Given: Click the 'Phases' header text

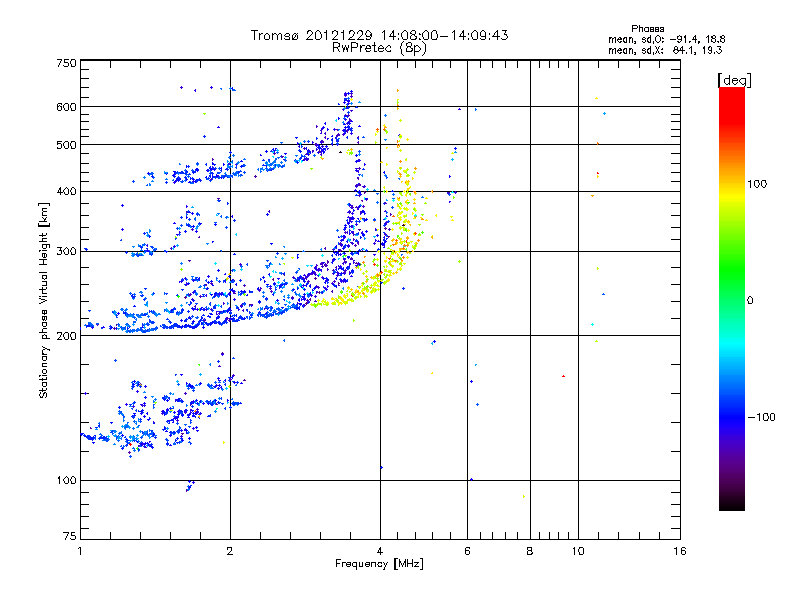Looking at the screenshot, I should click(x=647, y=29).
